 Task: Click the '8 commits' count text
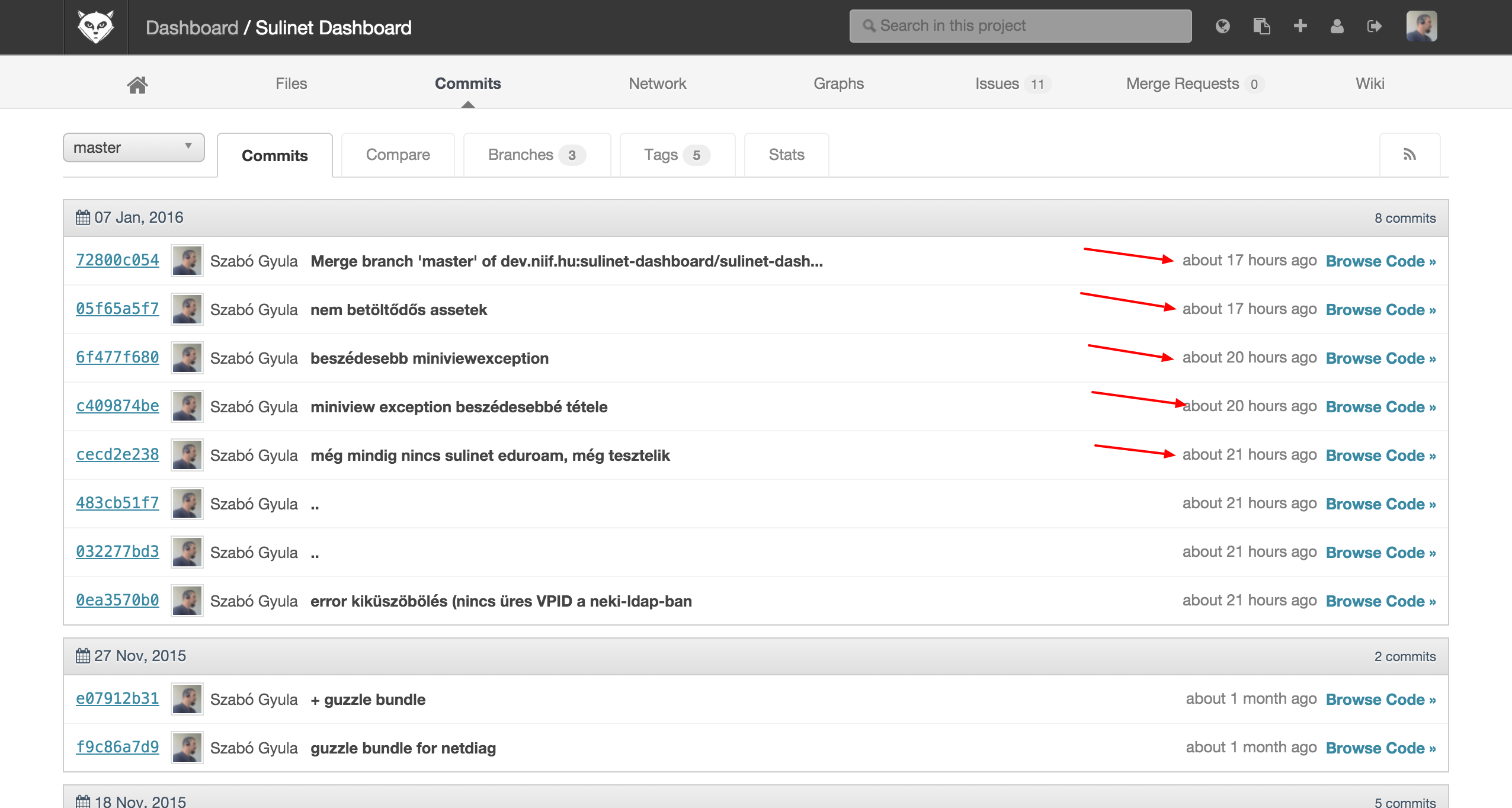(1405, 218)
